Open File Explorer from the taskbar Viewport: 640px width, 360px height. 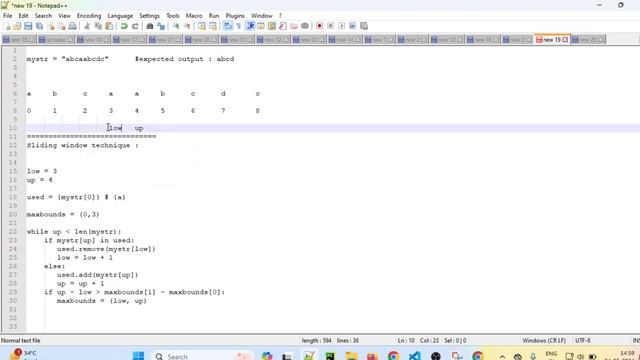tap(351, 356)
